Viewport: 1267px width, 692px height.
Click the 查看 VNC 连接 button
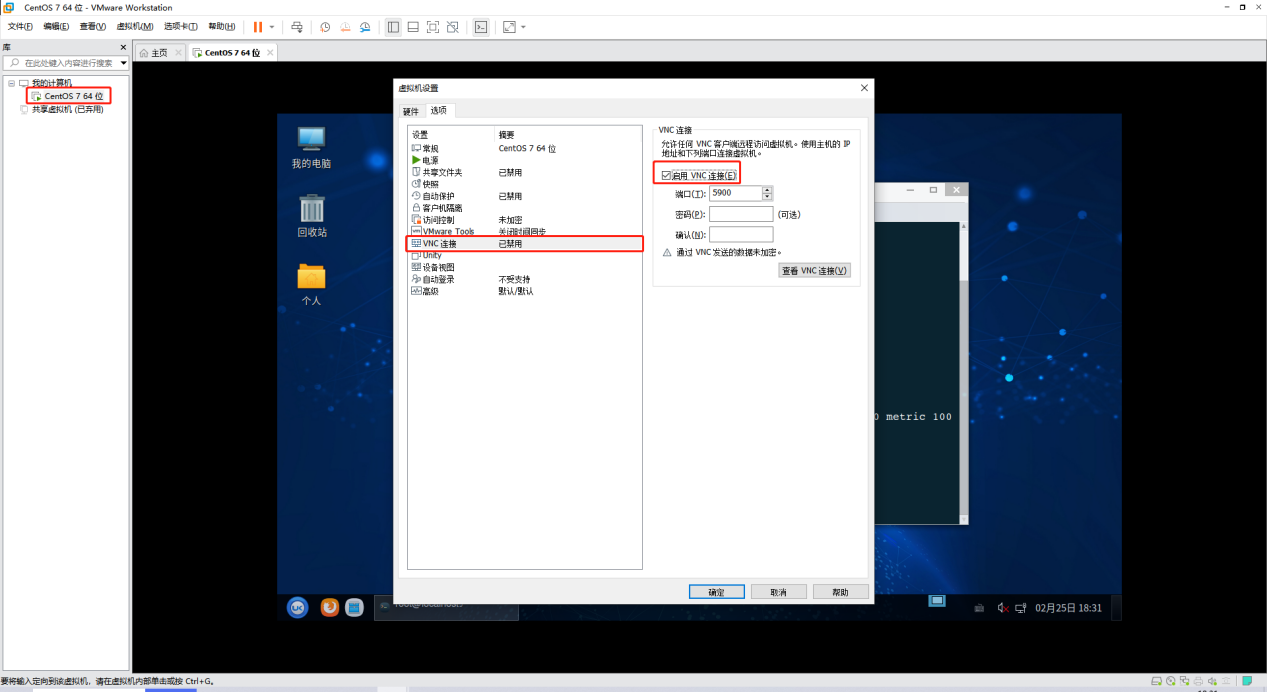click(x=814, y=271)
